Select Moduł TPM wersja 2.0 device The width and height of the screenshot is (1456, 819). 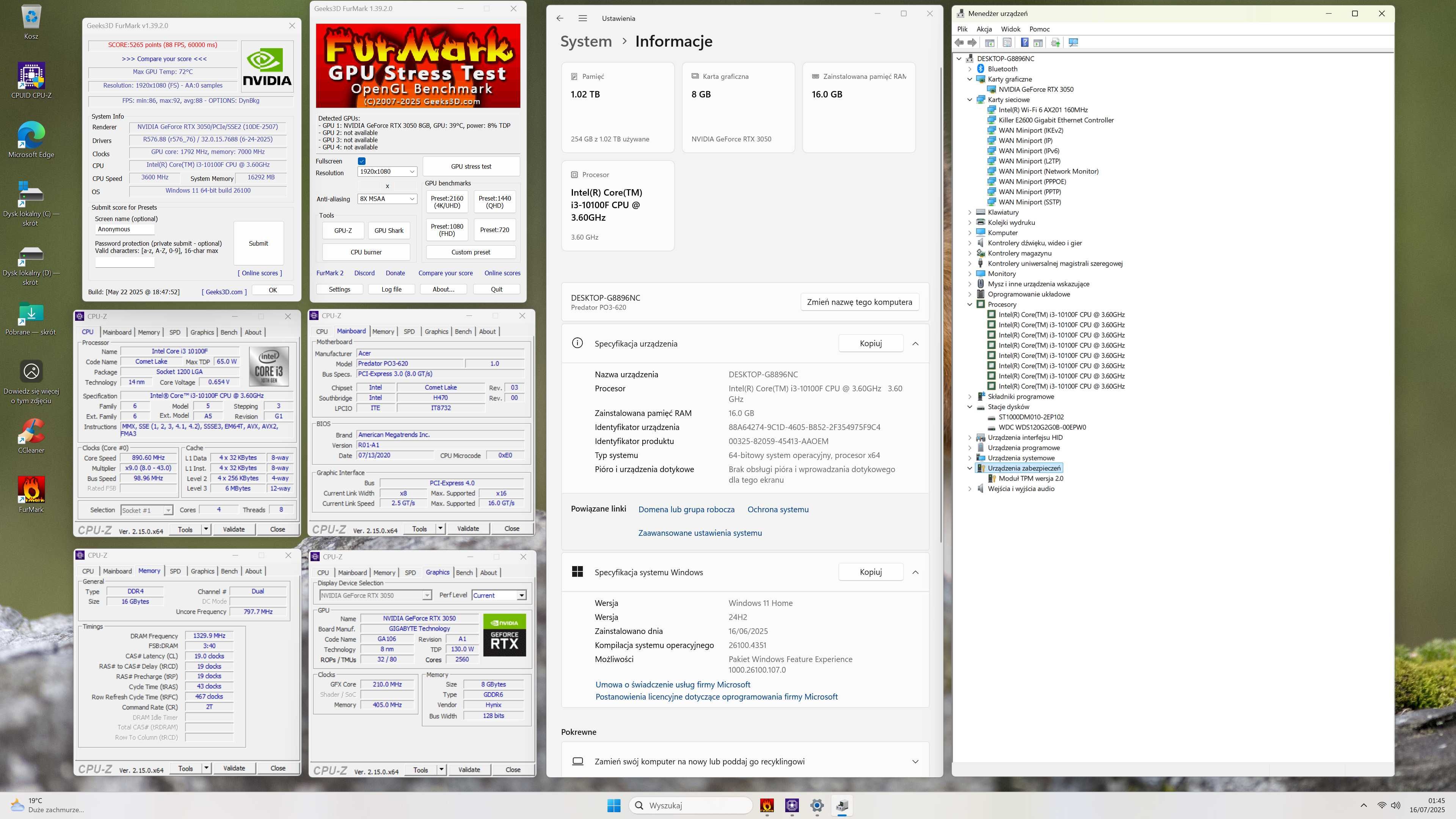(x=1031, y=478)
